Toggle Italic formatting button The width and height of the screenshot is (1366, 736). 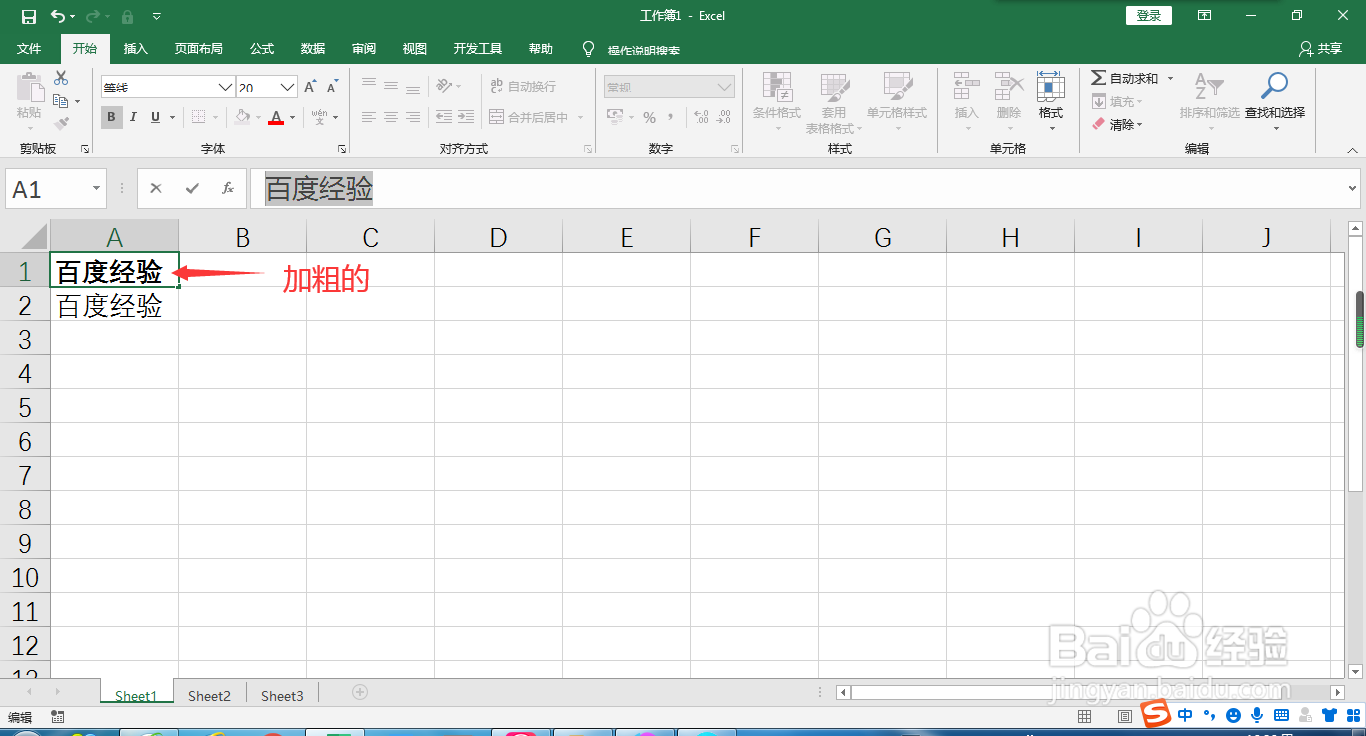click(134, 117)
